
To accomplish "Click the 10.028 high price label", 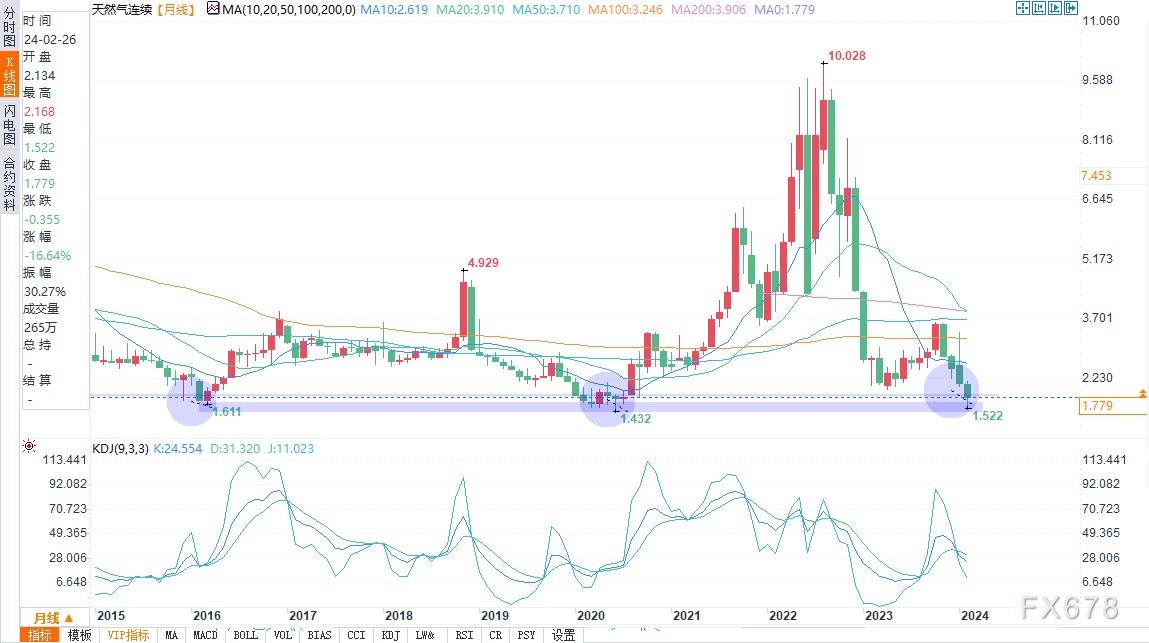I will tap(847, 56).
